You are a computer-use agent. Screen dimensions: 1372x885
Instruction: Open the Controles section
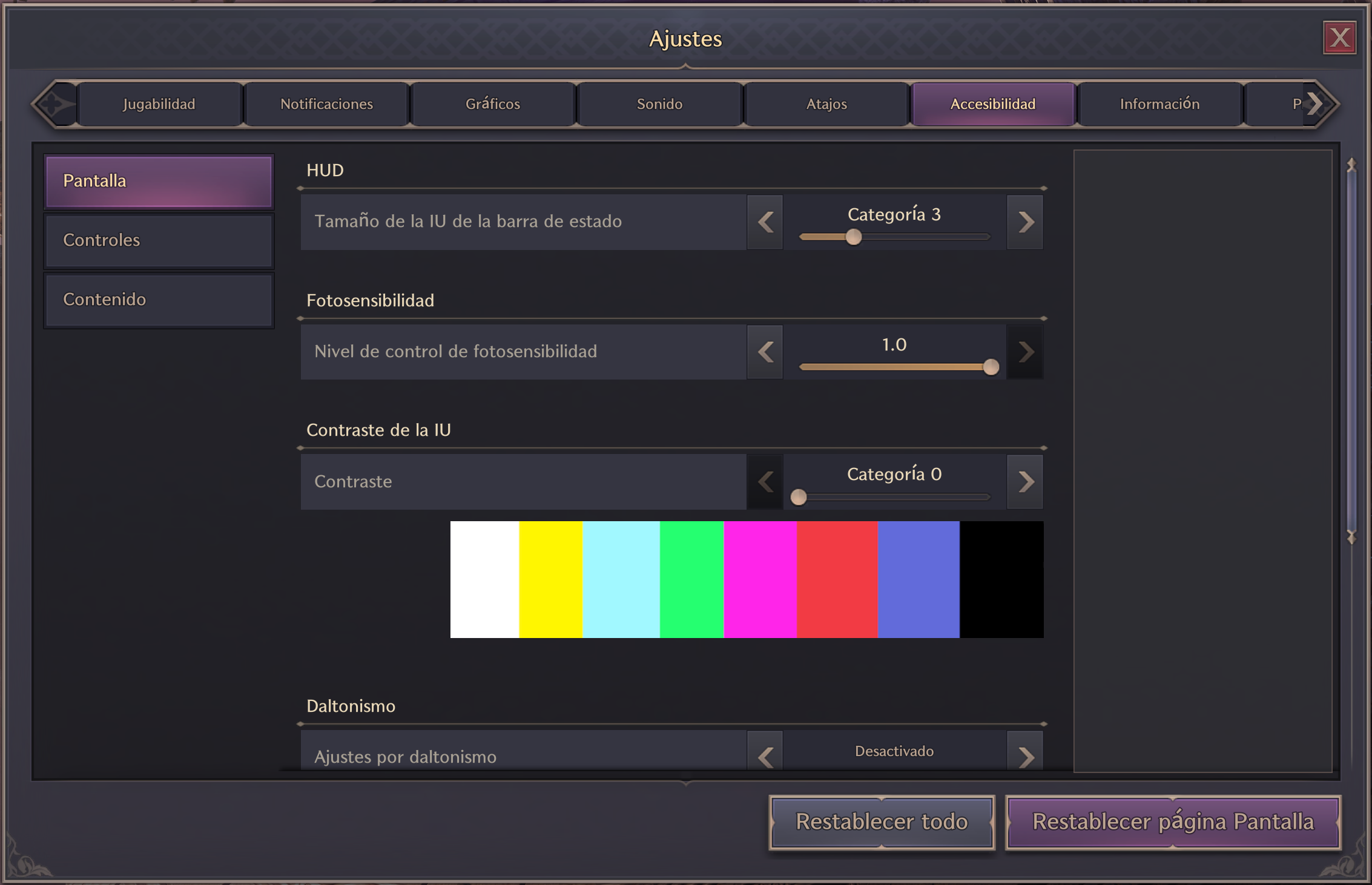point(159,240)
